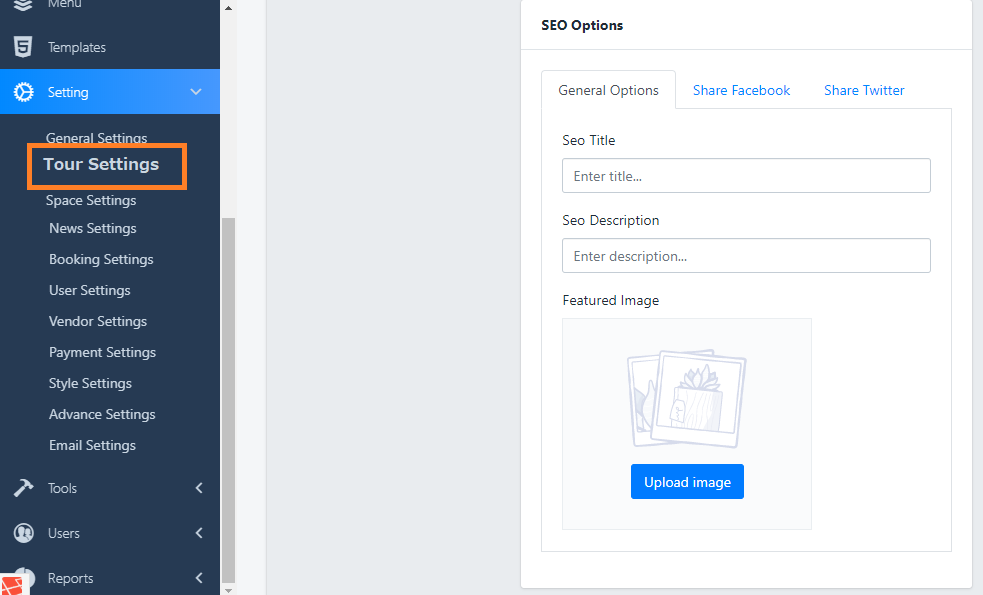Viewport: 983px width, 595px height.
Task: Select the General Options tab
Action: (608, 90)
